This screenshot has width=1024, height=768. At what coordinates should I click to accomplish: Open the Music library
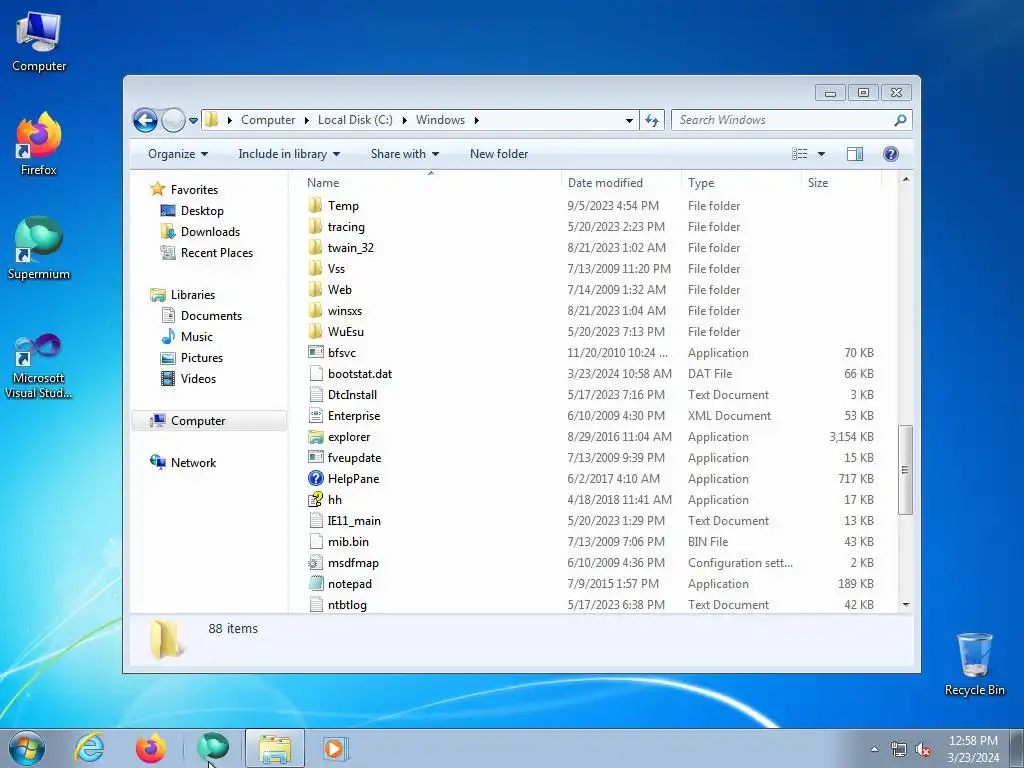coord(197,337)
